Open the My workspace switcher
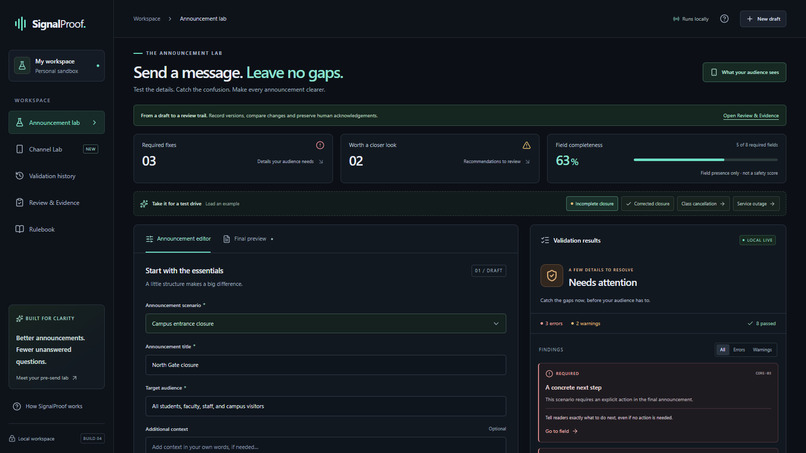The height and width of the screenshot is (453, 806). [x=57, y=66]
